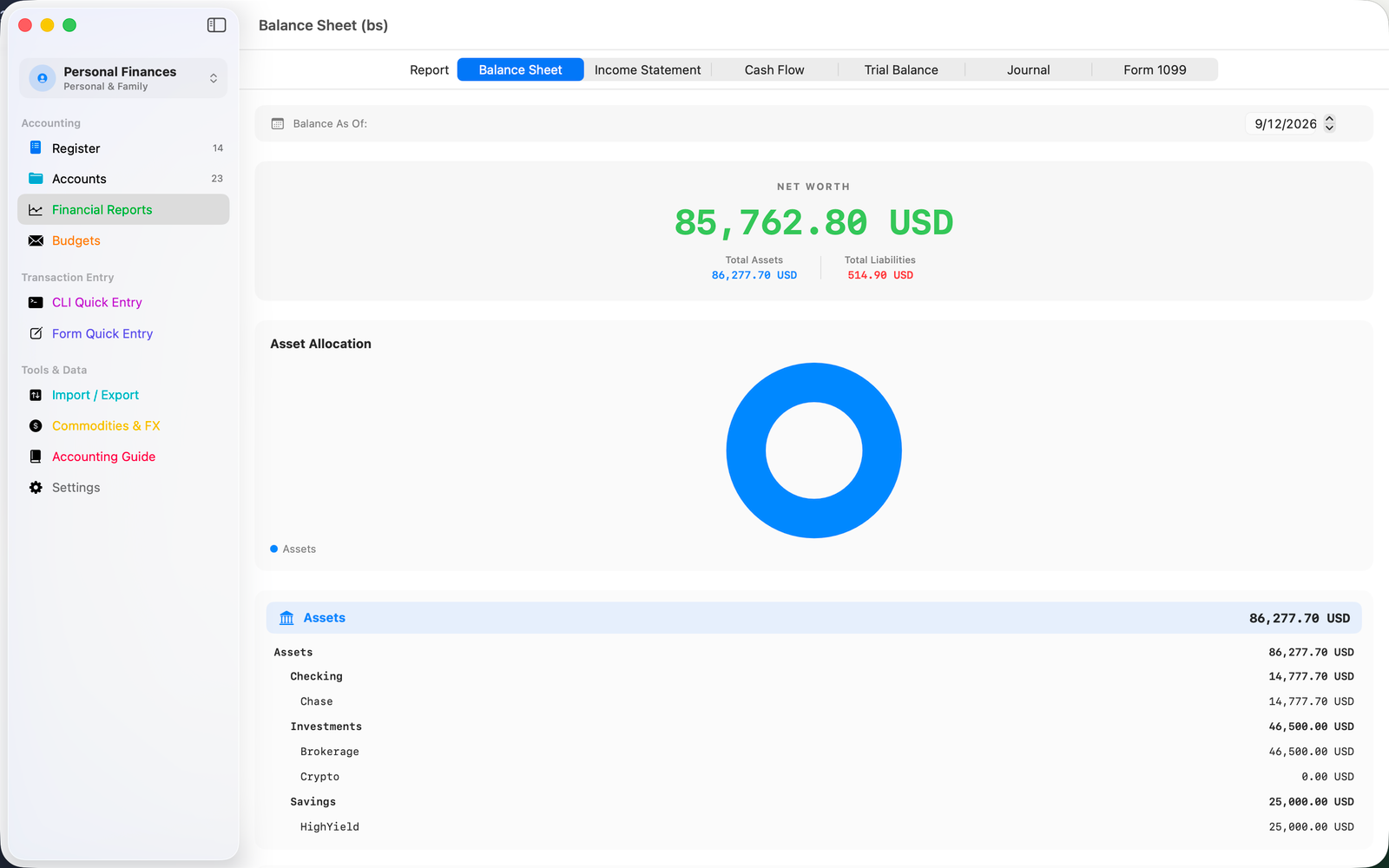Click the CLI Quick Entry terminal icon
This screenshot has height=868, width=1389.
coord(36,302)
